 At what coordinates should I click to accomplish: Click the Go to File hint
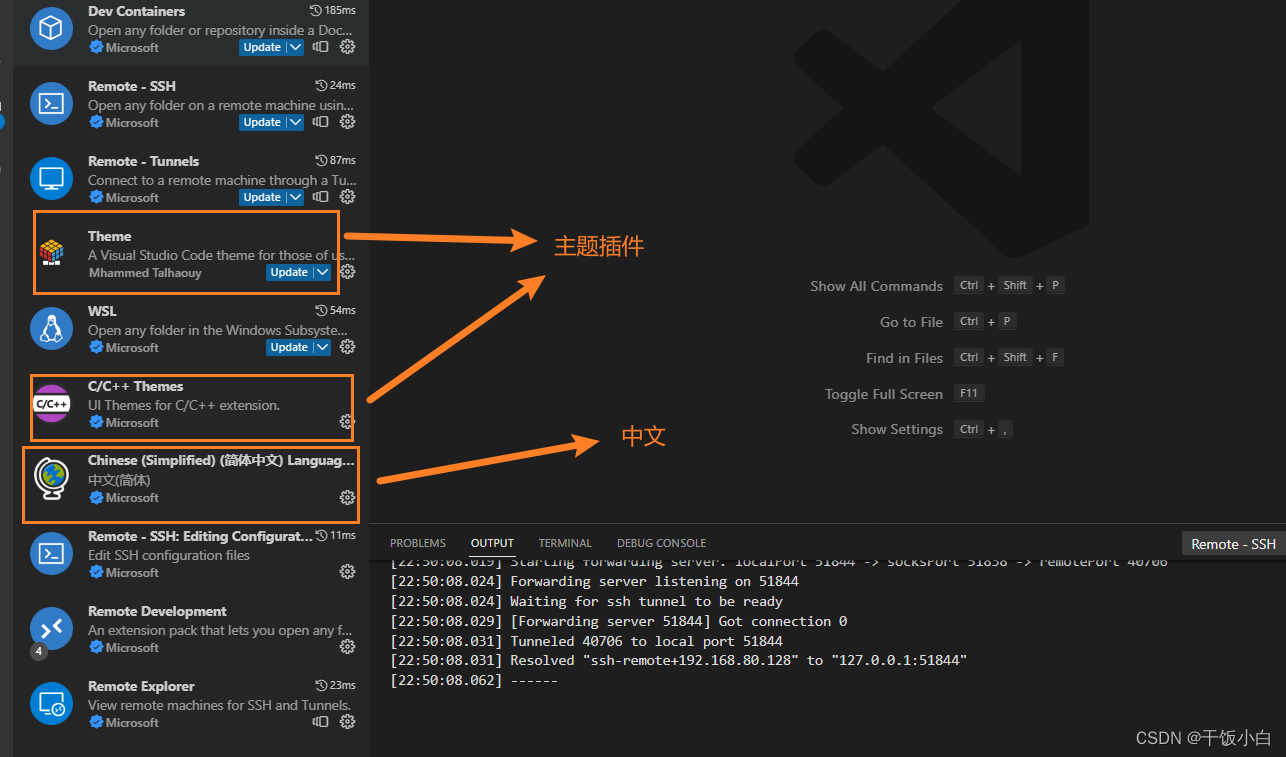coord(911,322)
